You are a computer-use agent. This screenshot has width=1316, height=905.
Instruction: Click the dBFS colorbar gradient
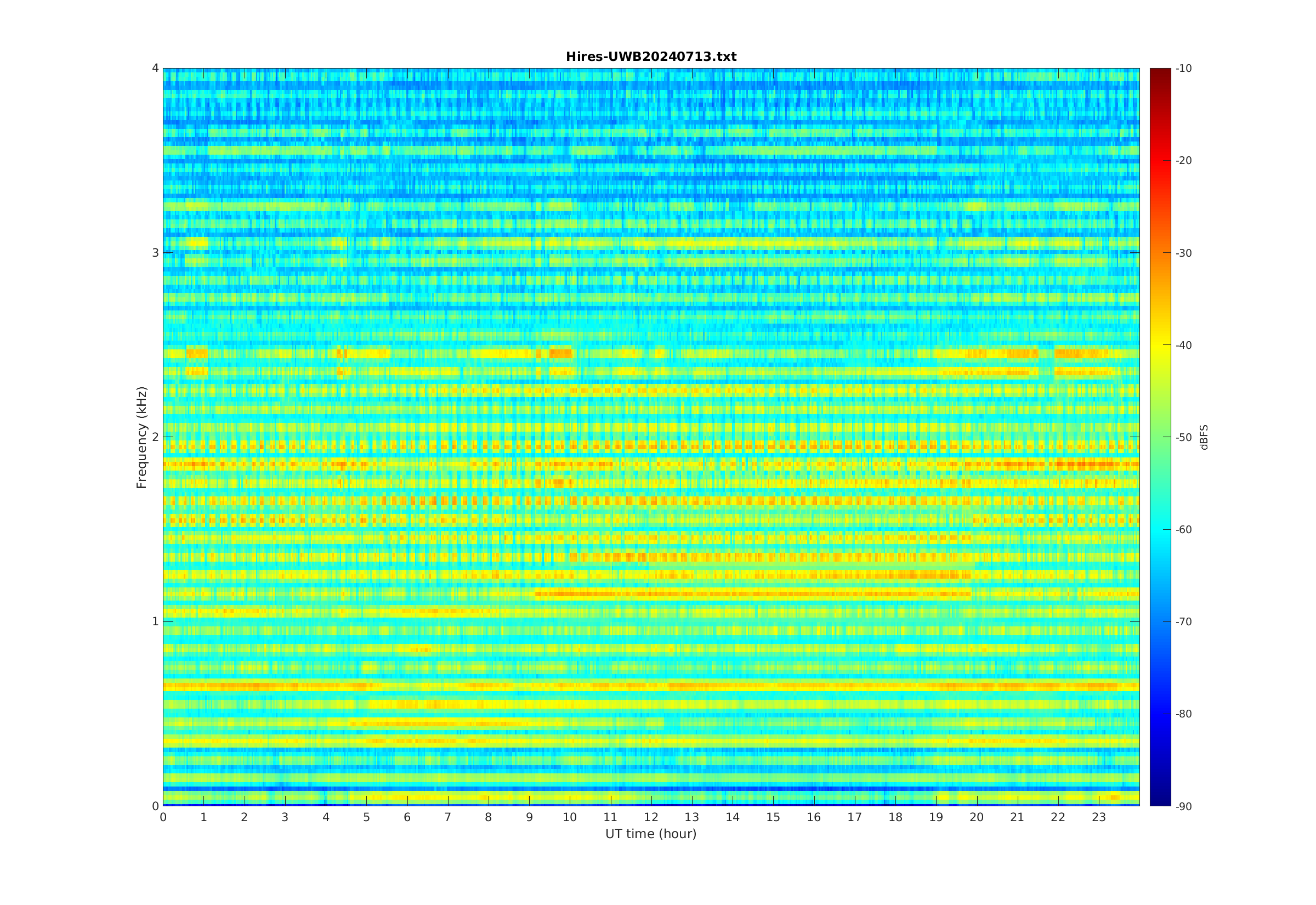(1160, 437)
